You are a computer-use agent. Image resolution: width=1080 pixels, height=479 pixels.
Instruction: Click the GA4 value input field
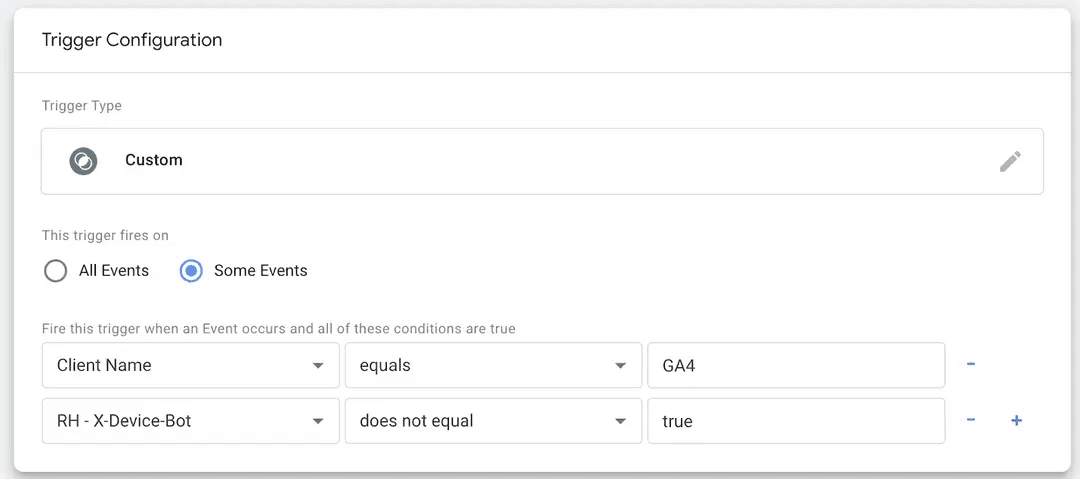796,365
